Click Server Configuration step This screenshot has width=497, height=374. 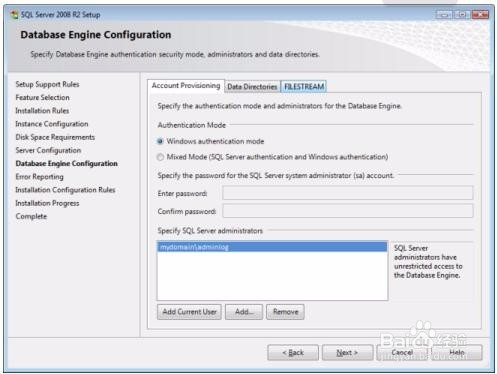pos(48,150)
